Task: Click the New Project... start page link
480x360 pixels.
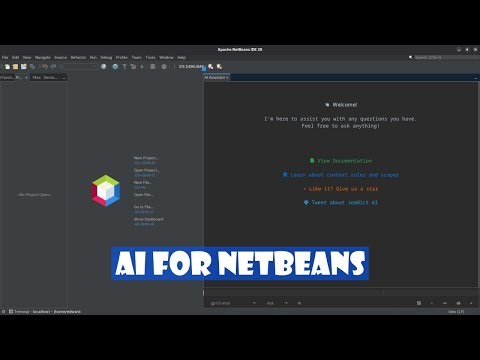Action: point(146,158)
